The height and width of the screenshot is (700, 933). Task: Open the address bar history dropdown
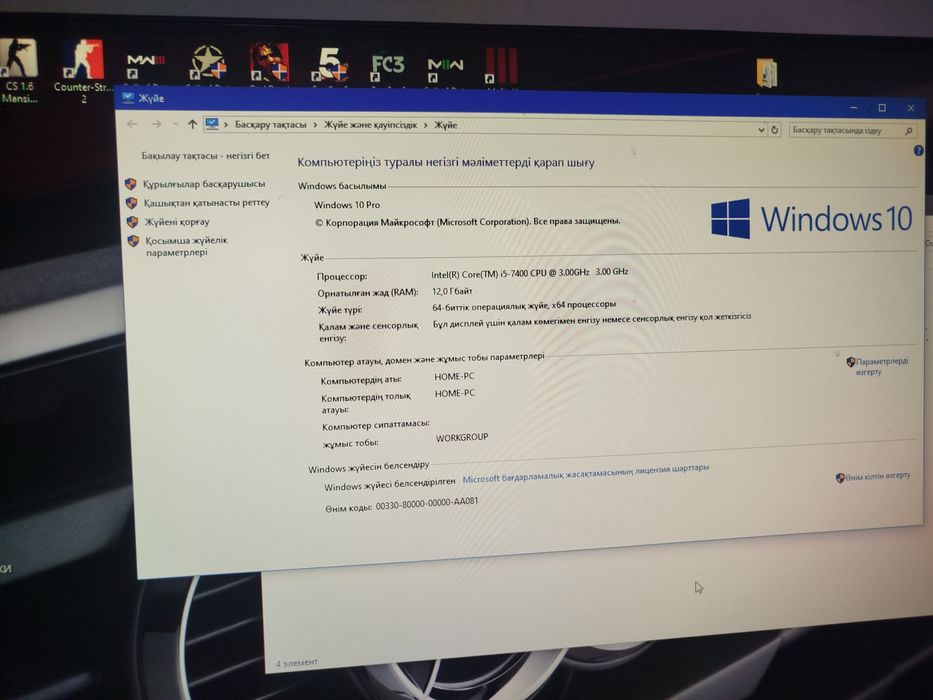(x=761, y=129)
